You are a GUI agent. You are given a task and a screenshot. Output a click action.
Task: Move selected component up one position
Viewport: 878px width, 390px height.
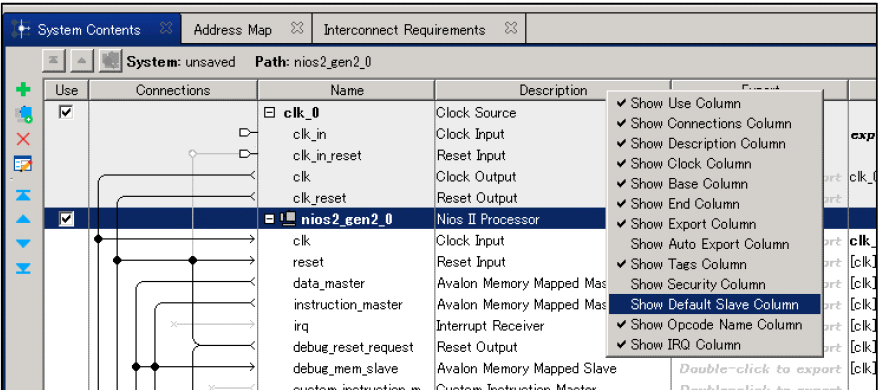tap(23, 219)
